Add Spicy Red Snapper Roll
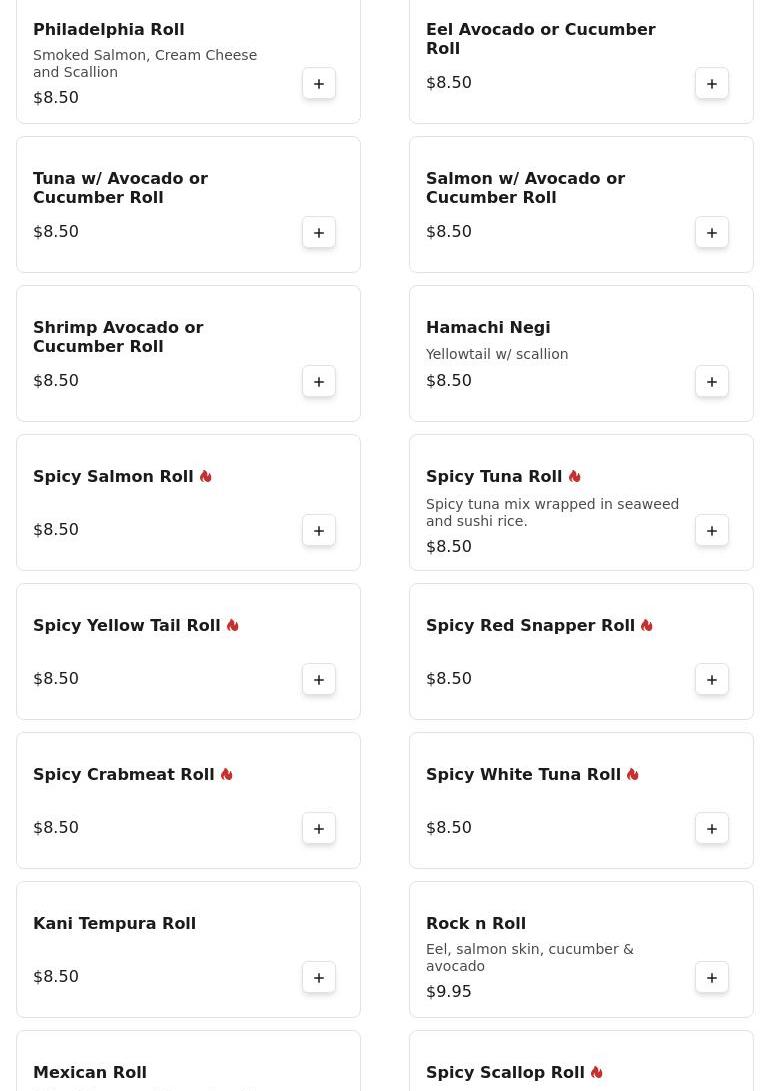 tap(712, 680)
